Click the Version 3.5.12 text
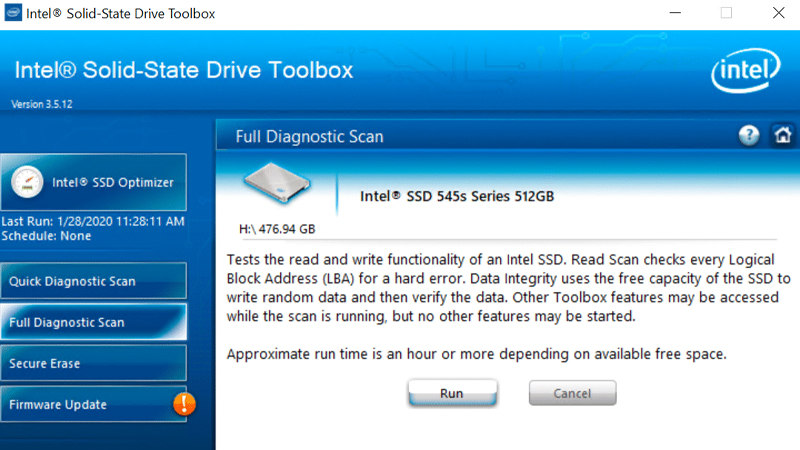Viewport: 800px width, 450px height. tap(42, 104)
